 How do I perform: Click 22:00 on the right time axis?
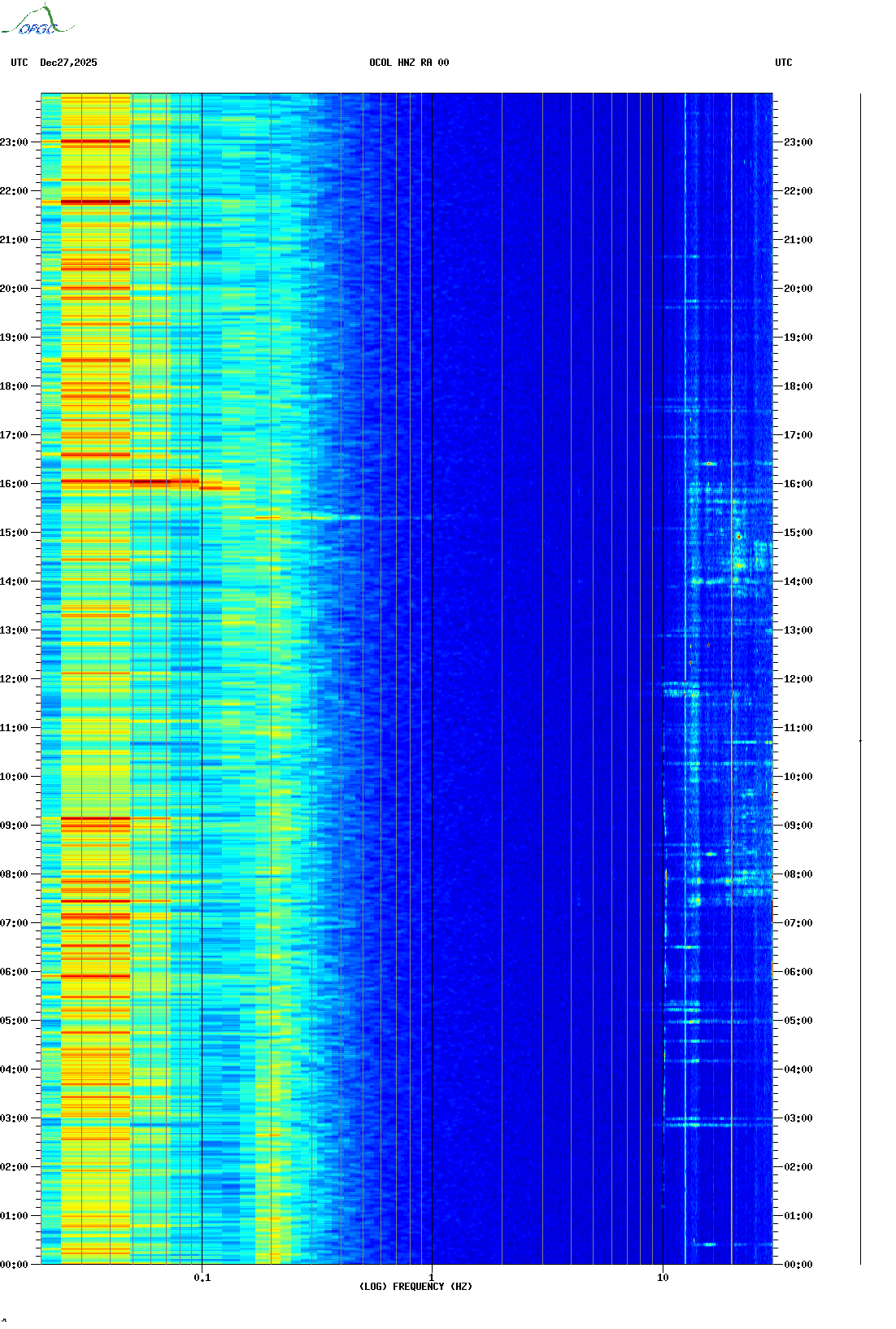[798, 191]
